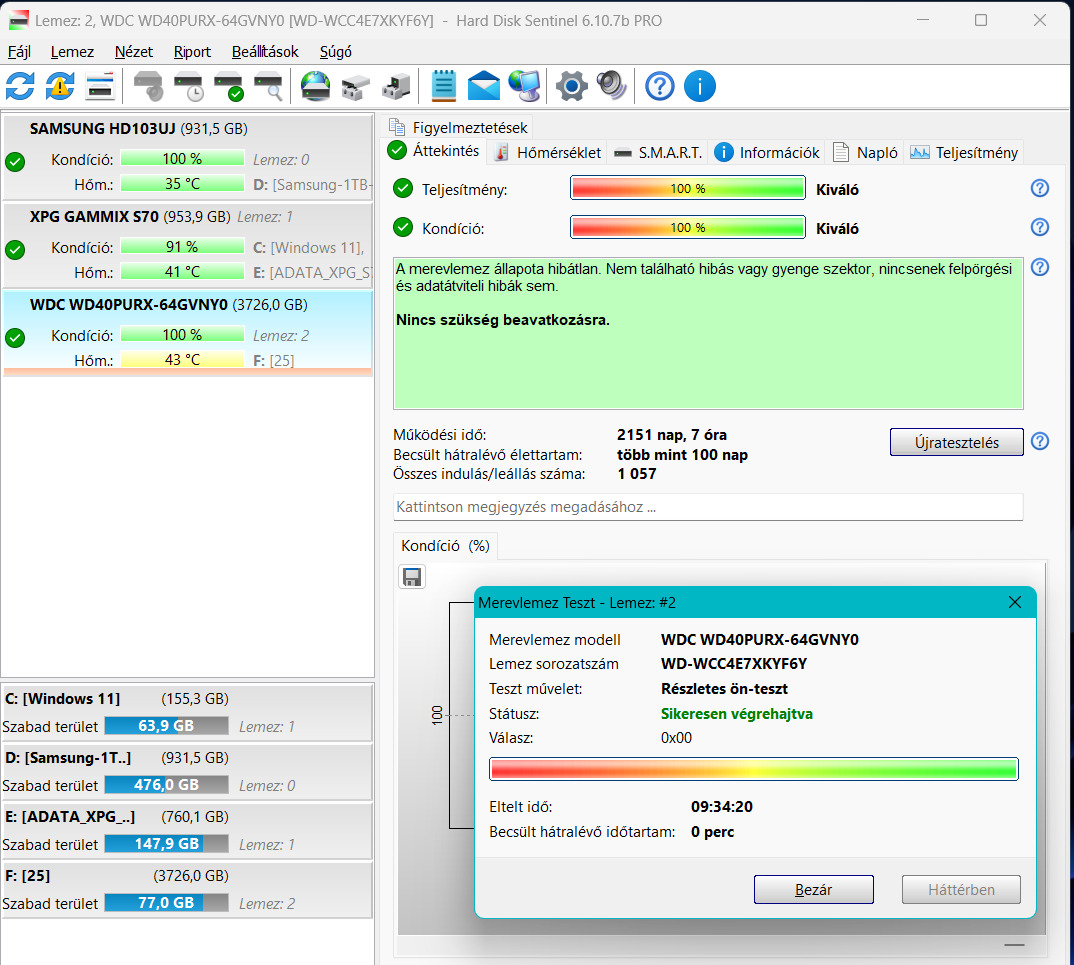Viewport: 1074px width, 965px height.
Task: Click the 'WD-WCC4E7XKYF6Y' serial number in dialog
Action: pyautogui.click(x=734, y=664)
